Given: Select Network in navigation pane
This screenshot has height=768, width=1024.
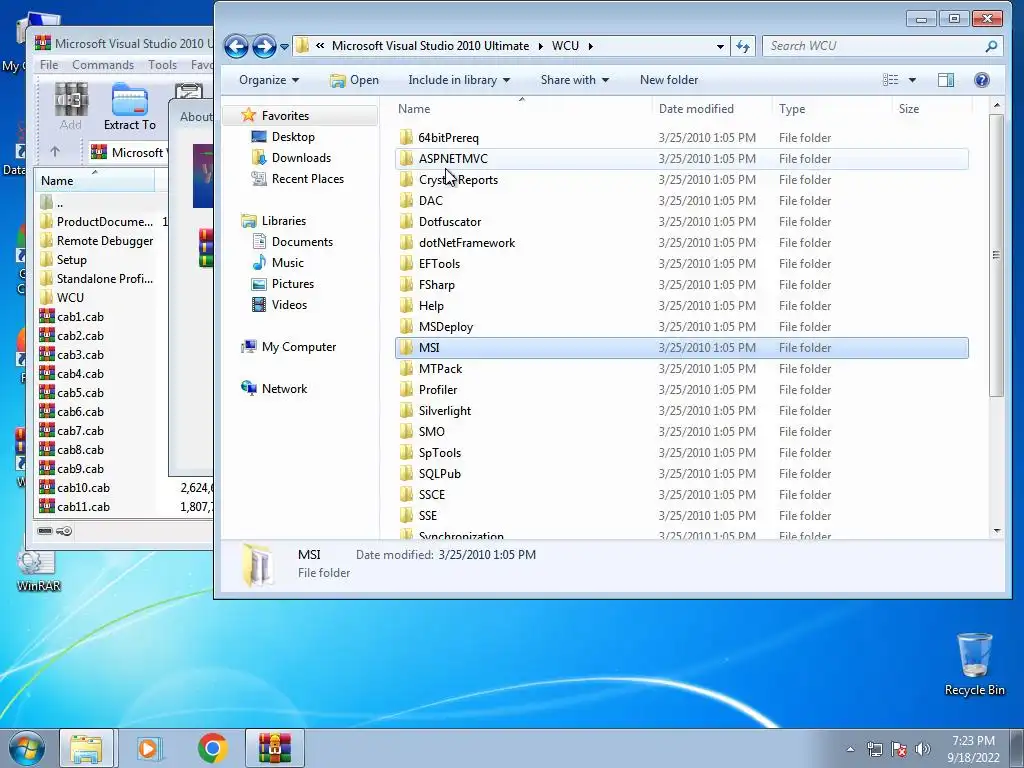Looking at the screenshot, I should [x=284, y=389].
